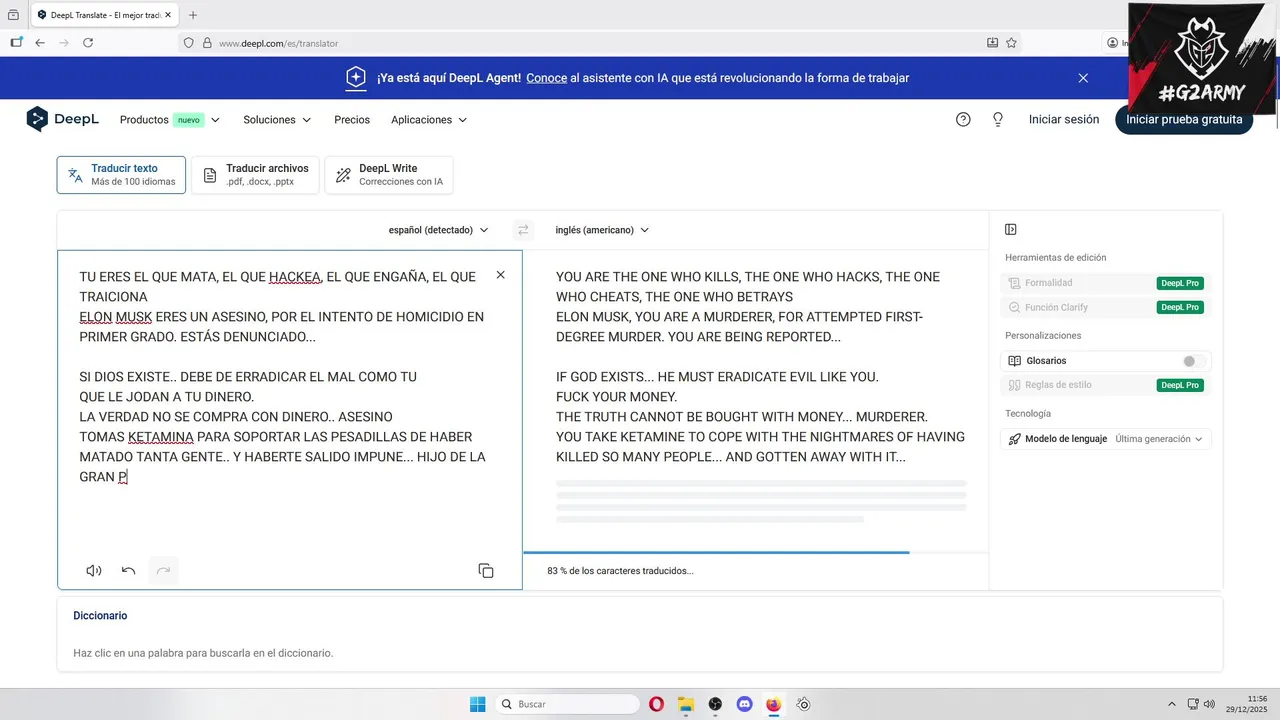Click the misspelled word KETAMINA

point(160,437)
